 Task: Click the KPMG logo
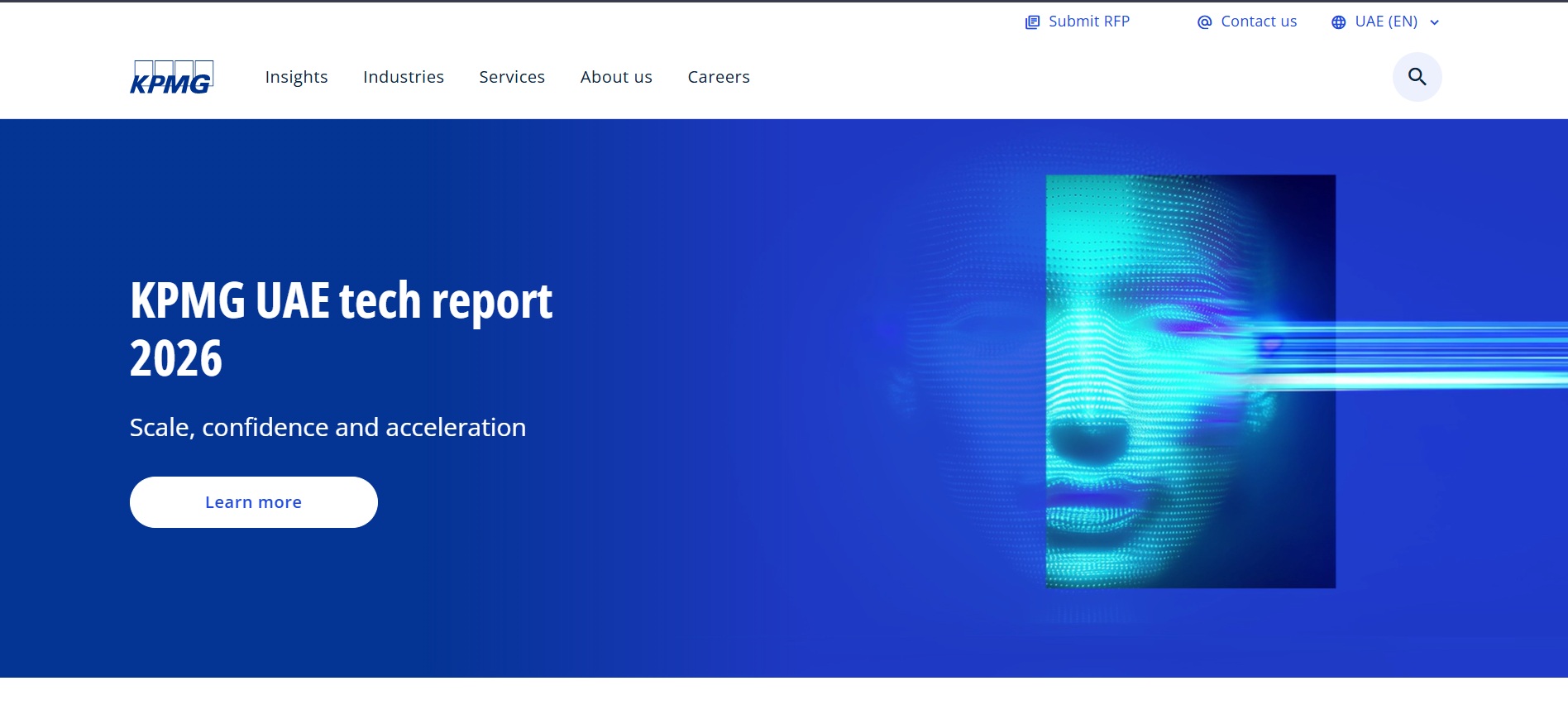tap(172, 77)
